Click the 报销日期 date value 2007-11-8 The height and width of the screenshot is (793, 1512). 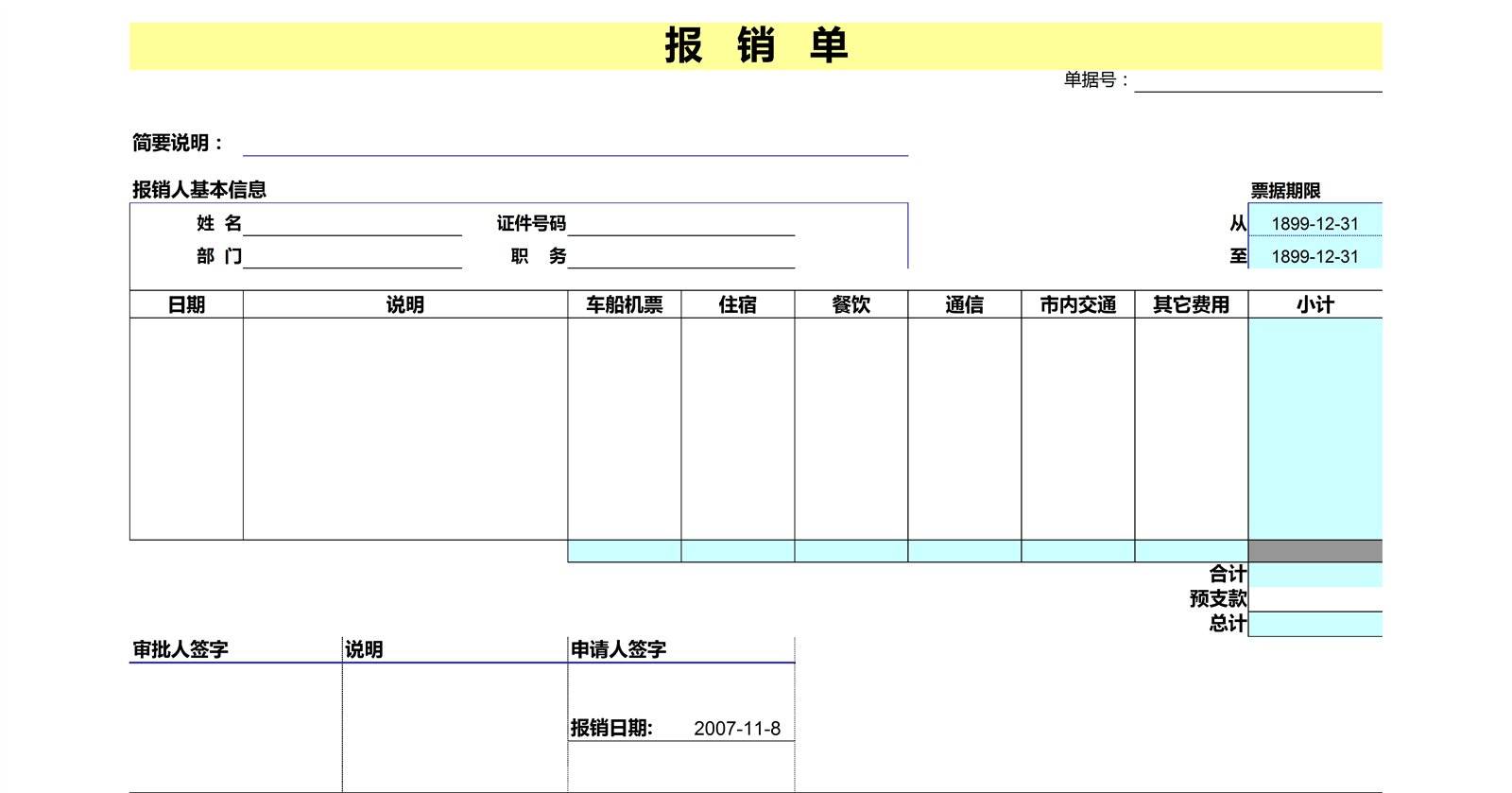pos(737,729)
